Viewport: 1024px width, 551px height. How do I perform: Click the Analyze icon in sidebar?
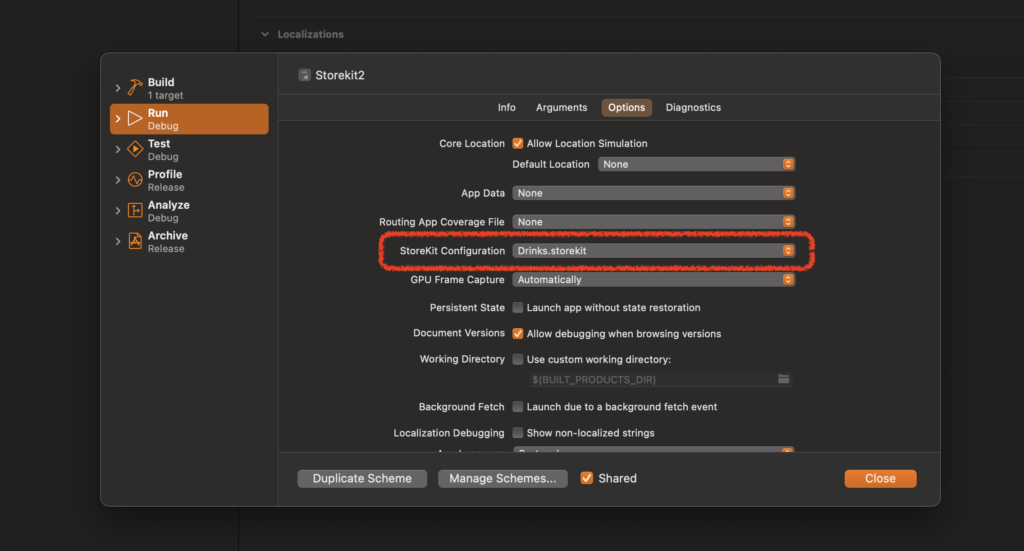coord(135,211)
